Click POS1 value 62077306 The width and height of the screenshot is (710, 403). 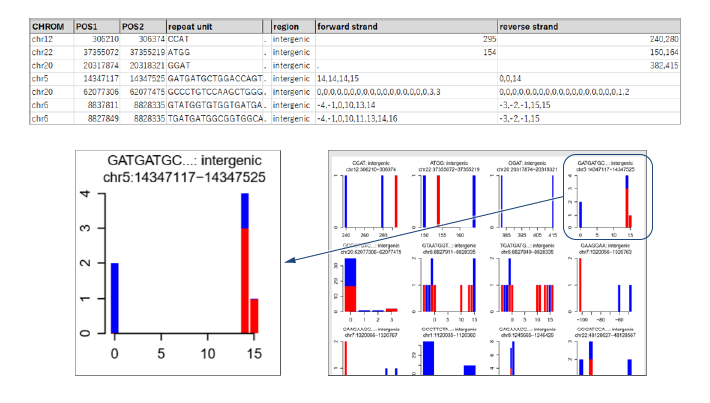[98, 90]
